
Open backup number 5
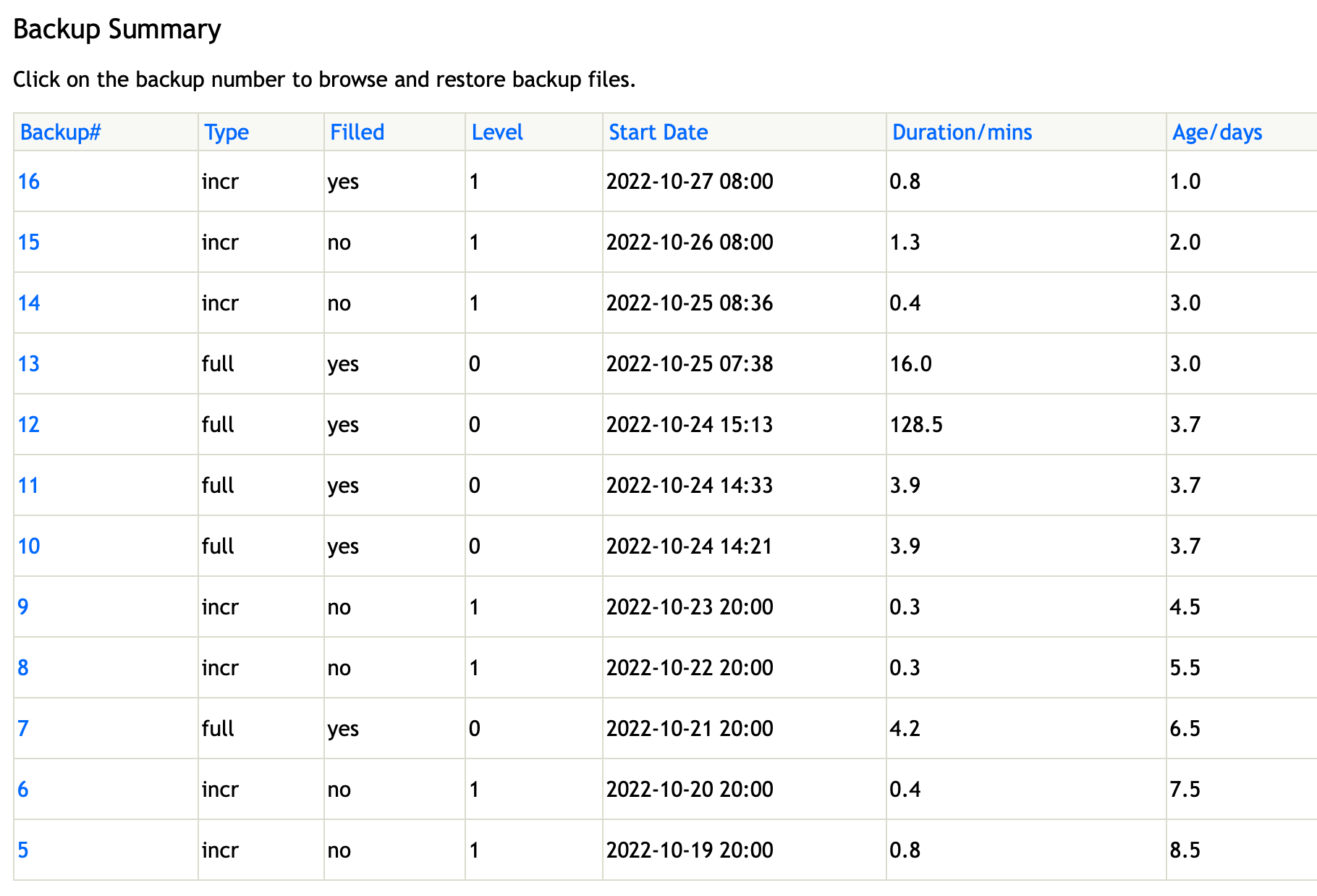point(23,850)
